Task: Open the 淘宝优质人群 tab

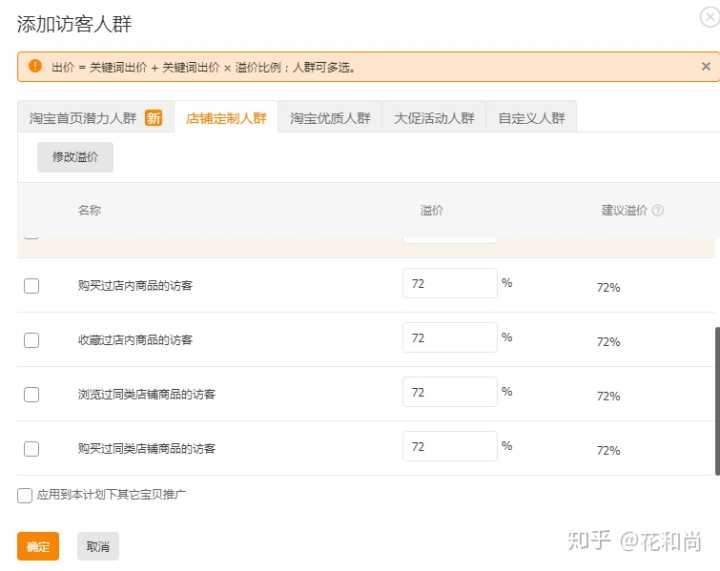Action: tap(330, 118)
